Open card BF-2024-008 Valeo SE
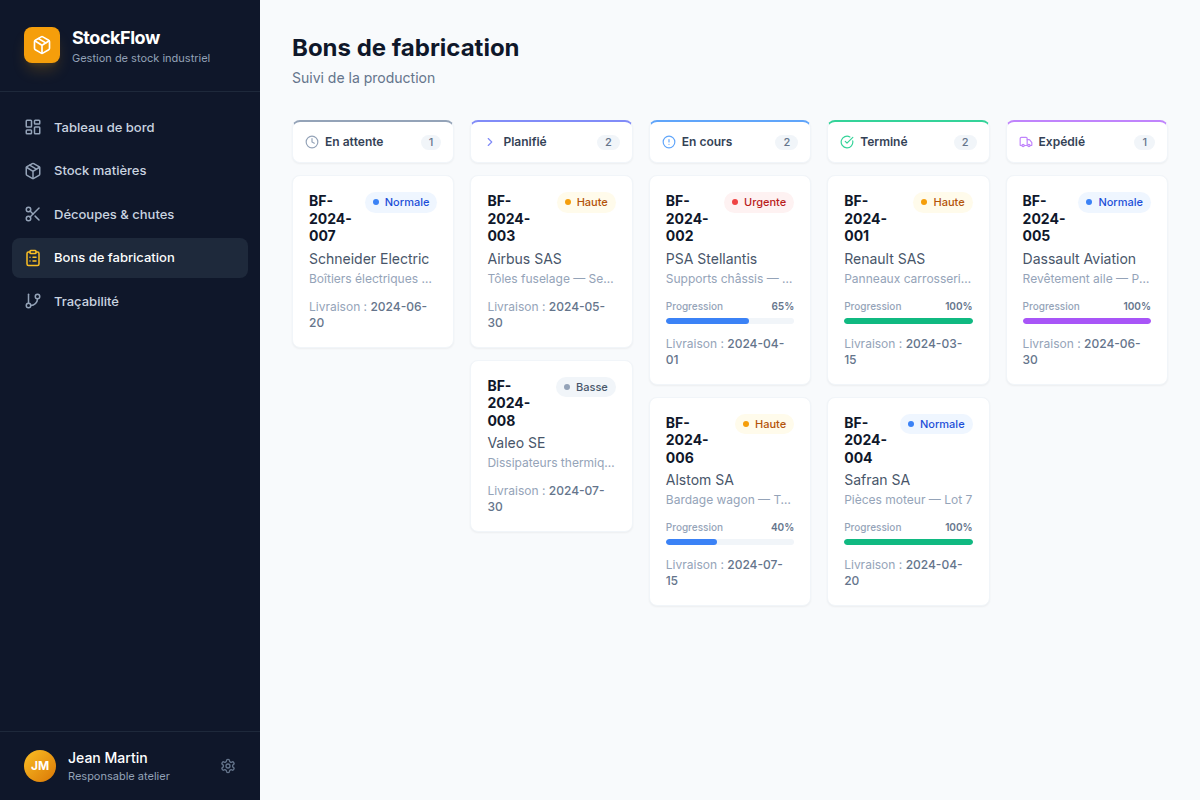 551,446
